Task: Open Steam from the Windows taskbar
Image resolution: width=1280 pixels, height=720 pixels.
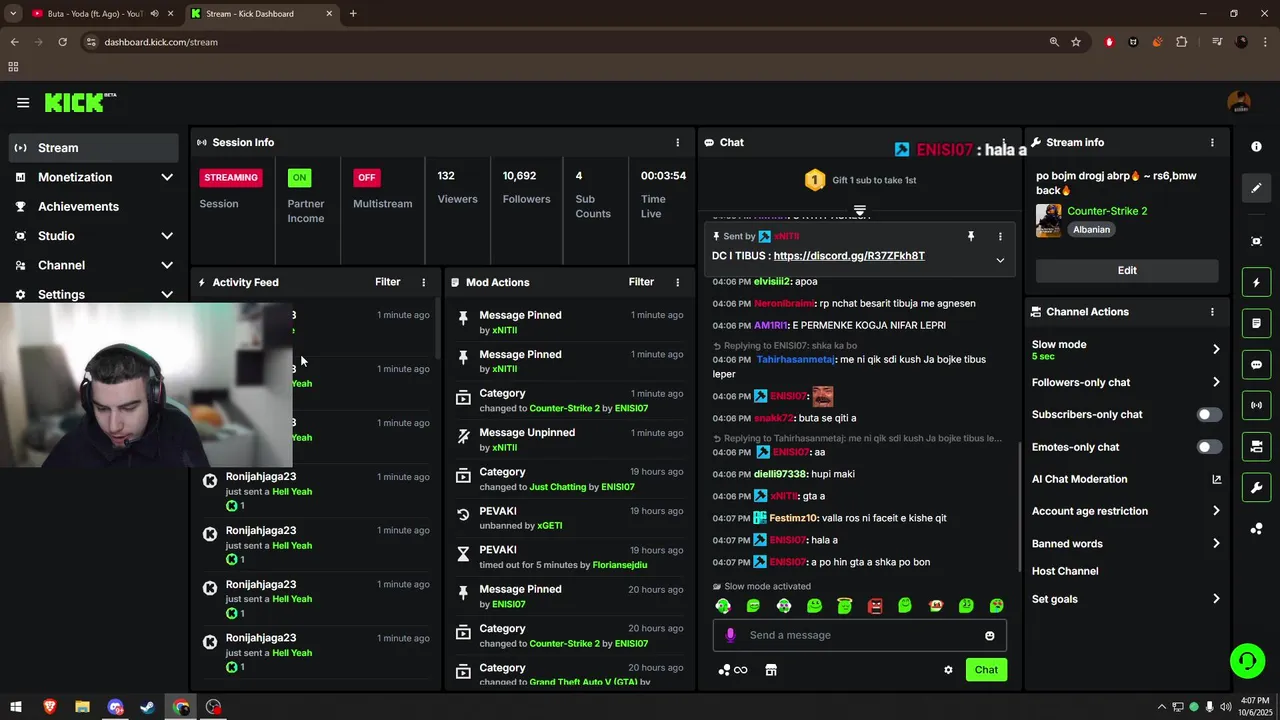Action: tap(148, 707)
